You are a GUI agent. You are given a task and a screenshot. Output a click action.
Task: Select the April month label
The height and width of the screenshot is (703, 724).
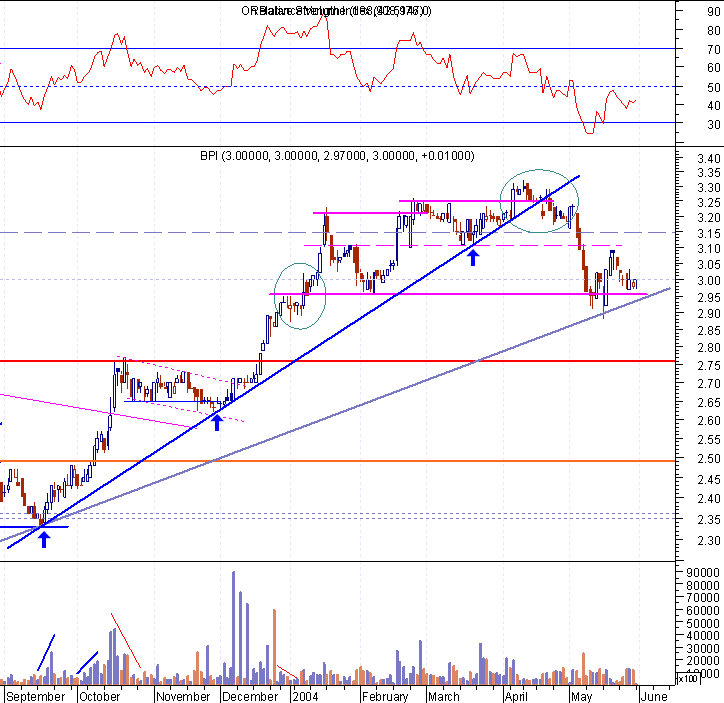[516, 696]
